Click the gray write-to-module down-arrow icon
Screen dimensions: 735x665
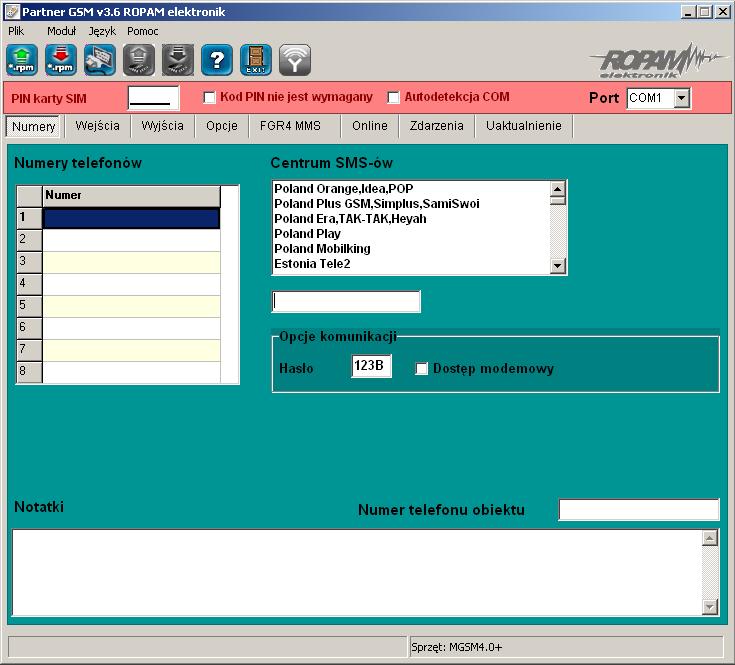[x=178, y=60]
